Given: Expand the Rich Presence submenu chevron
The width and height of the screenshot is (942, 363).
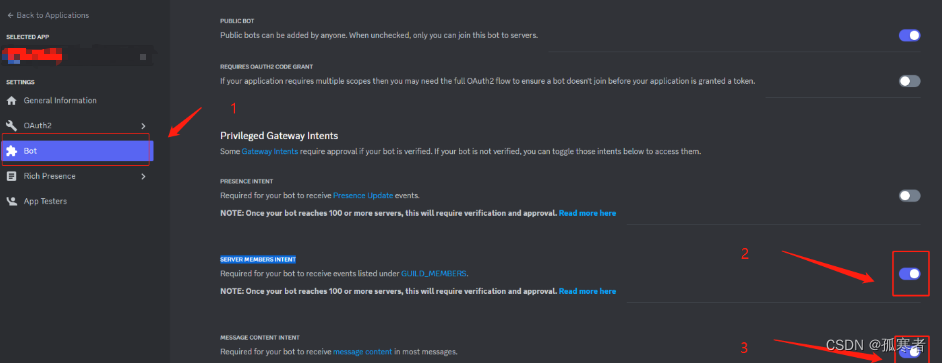Looking at the screenshot, I should pos(143,176).
